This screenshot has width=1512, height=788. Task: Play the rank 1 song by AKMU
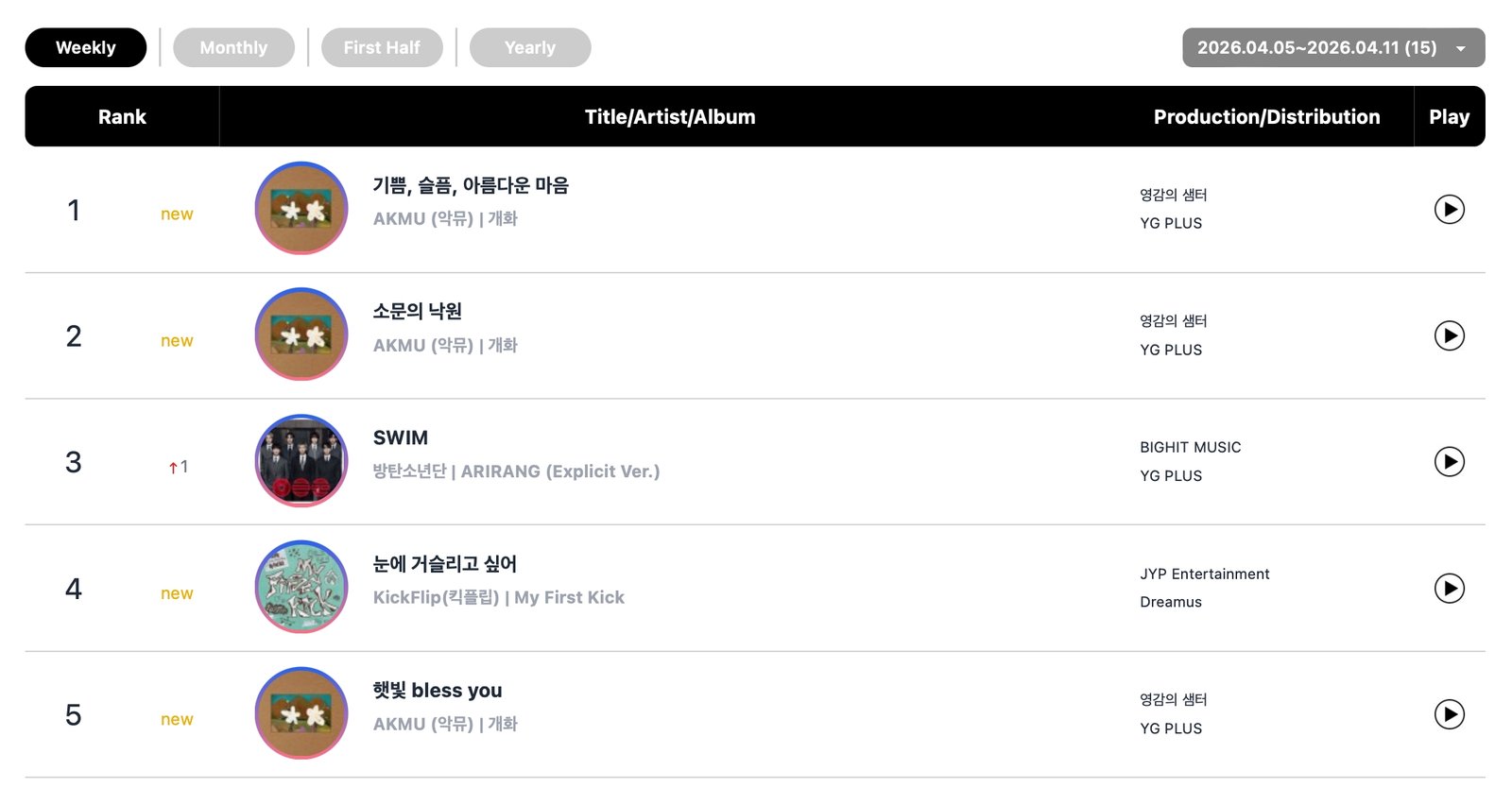1449,210
